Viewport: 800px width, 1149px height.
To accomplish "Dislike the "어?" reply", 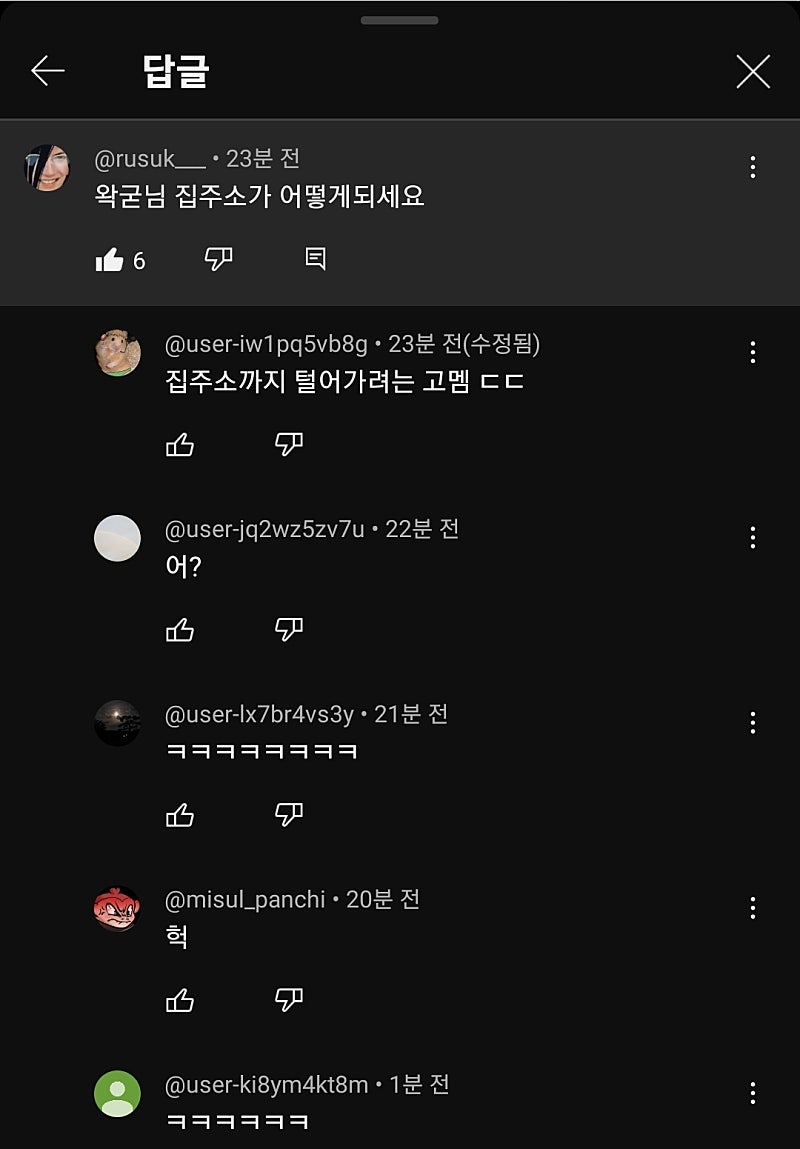I will pos(288,630).
